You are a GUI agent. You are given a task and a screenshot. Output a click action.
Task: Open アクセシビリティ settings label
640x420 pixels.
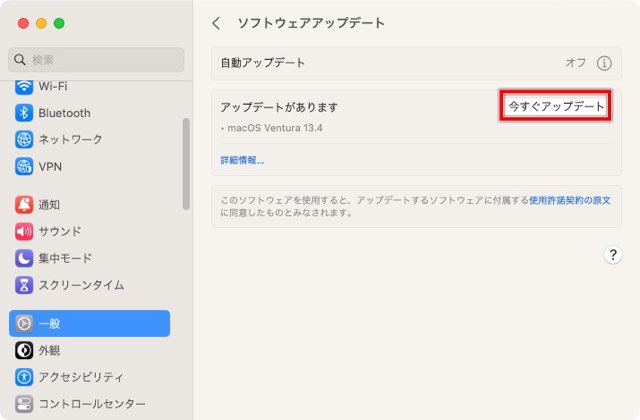coord(80,377)
